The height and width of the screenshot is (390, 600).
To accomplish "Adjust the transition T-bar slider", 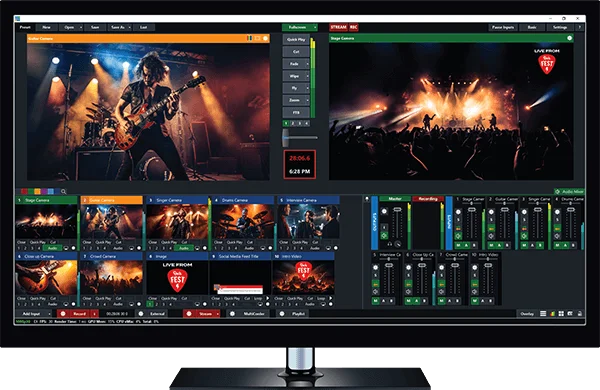I will (286, 137).
